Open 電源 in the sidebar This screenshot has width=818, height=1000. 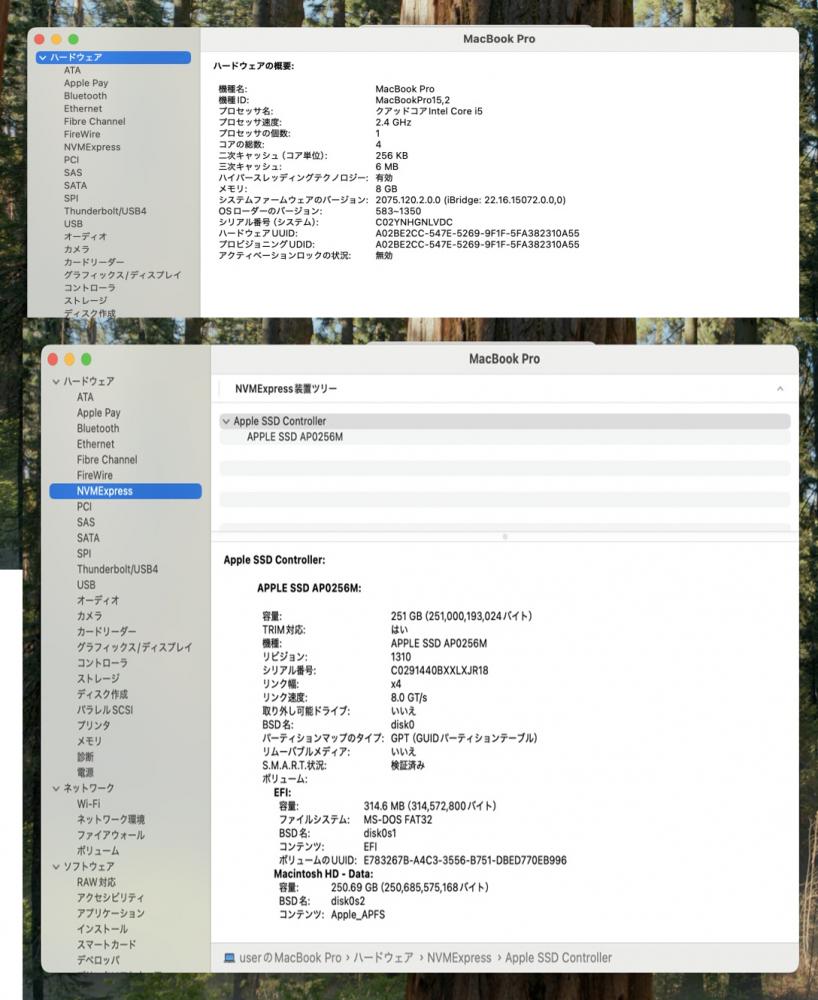85,772
